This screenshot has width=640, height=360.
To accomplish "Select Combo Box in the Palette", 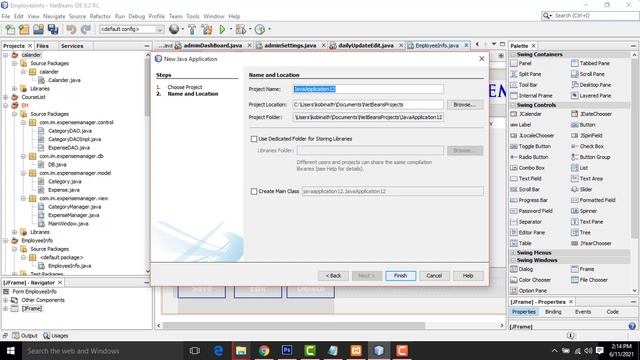I will (x=527, y=168).
